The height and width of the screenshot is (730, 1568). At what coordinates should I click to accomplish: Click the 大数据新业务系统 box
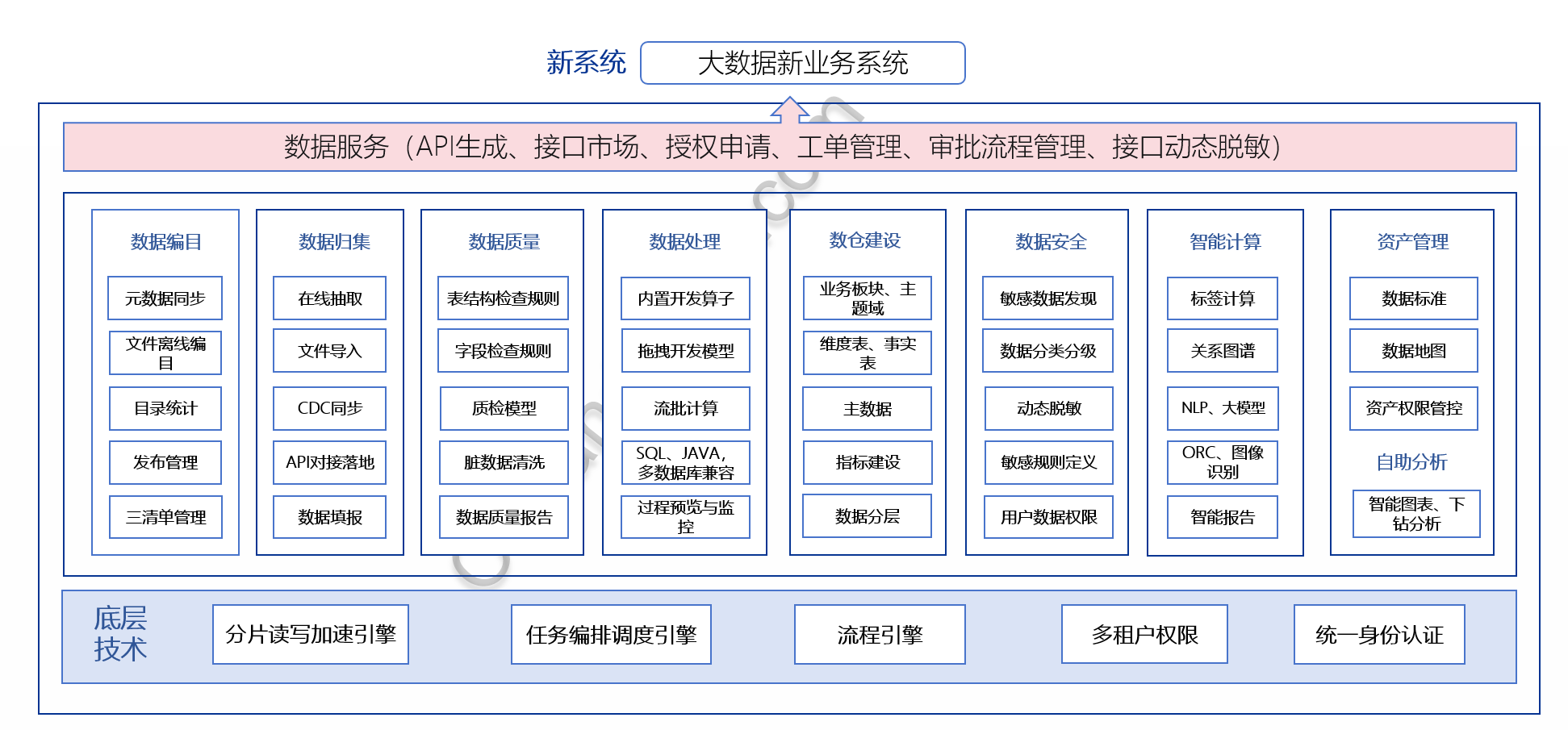802,63
